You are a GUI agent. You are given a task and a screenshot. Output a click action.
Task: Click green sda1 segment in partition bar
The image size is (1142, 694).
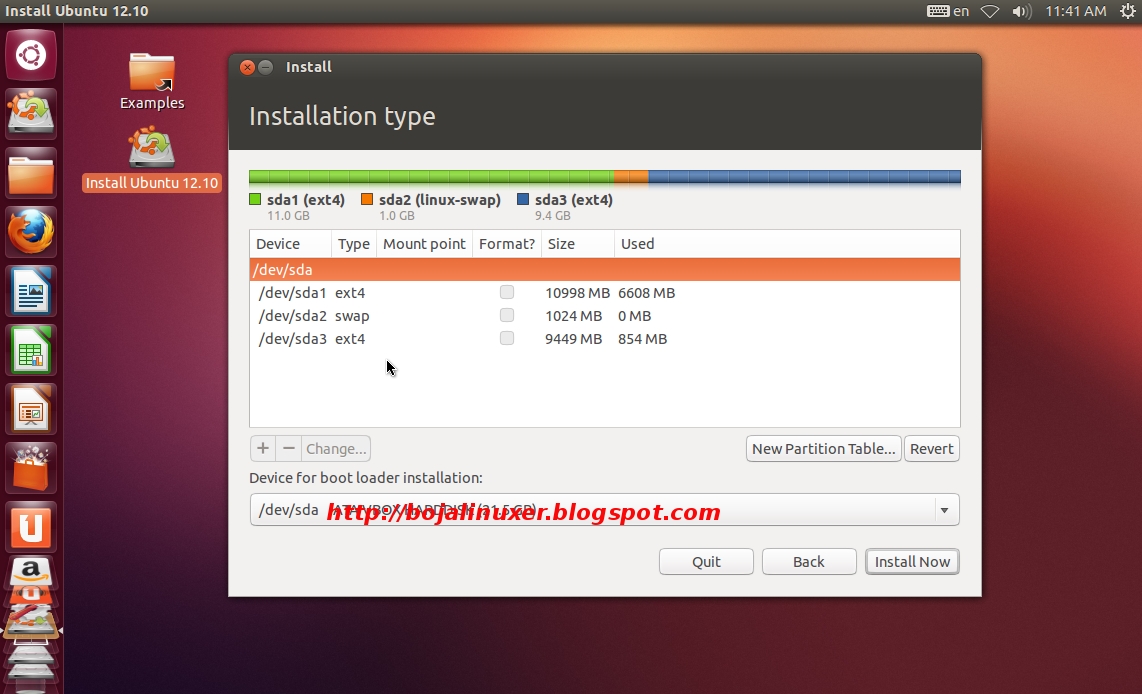[431, 176]
